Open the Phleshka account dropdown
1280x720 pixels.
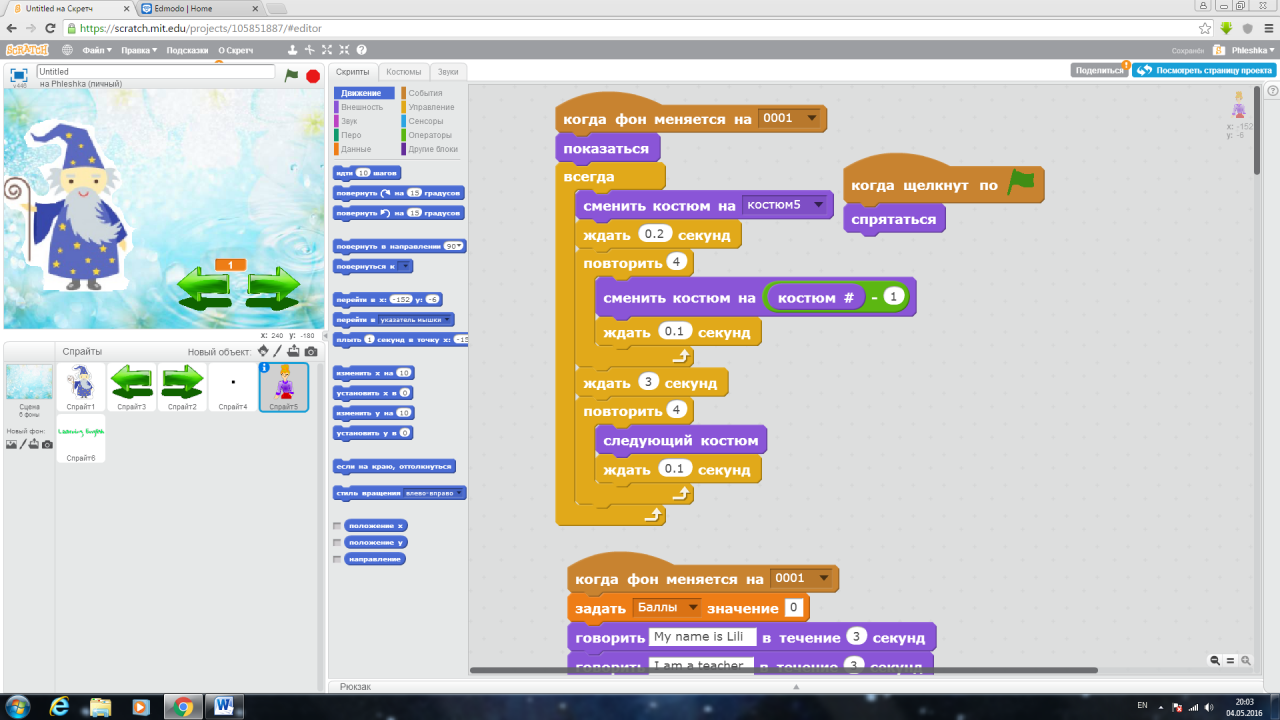(x=1253, y=50)
